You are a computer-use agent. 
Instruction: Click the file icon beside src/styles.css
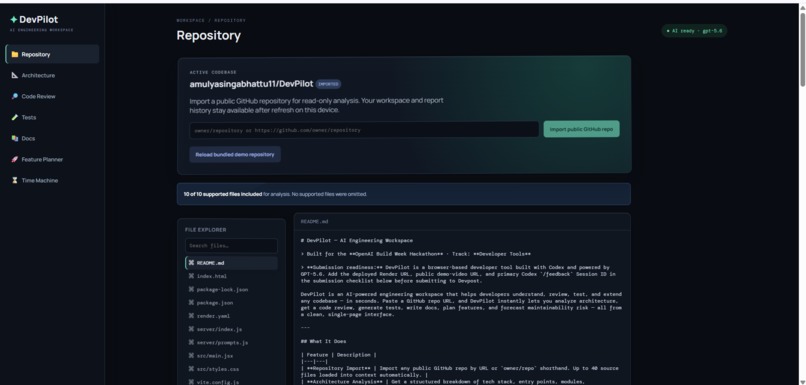tap(191, 369)
